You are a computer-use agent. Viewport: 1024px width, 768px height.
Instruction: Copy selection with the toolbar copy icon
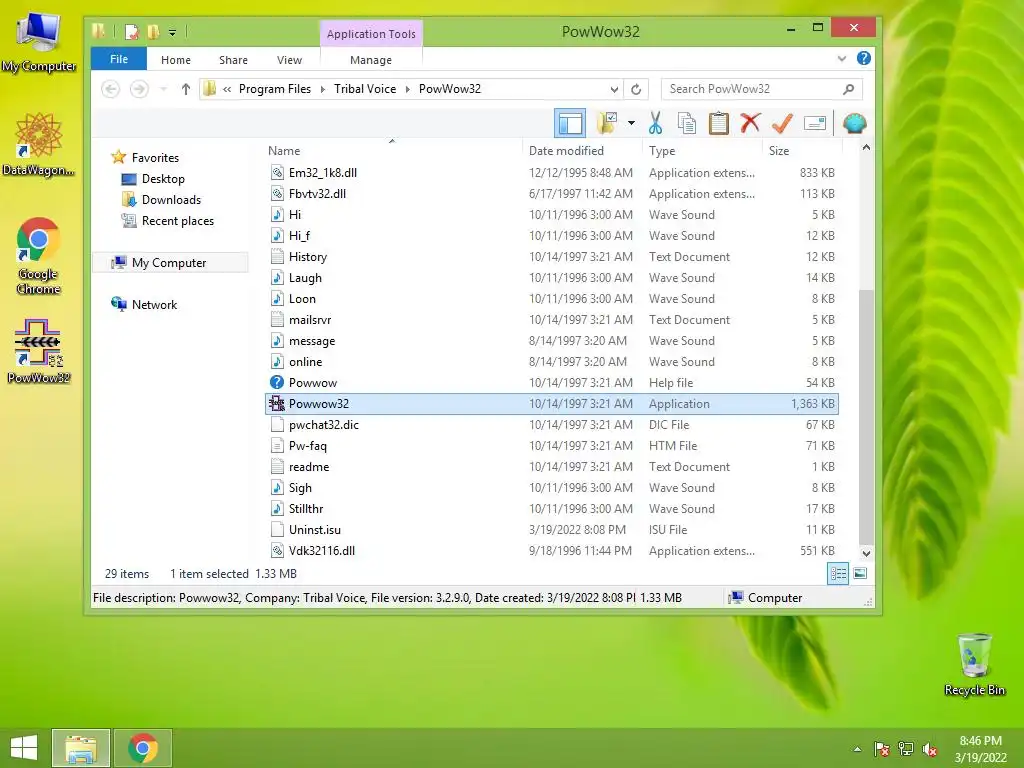686,123
